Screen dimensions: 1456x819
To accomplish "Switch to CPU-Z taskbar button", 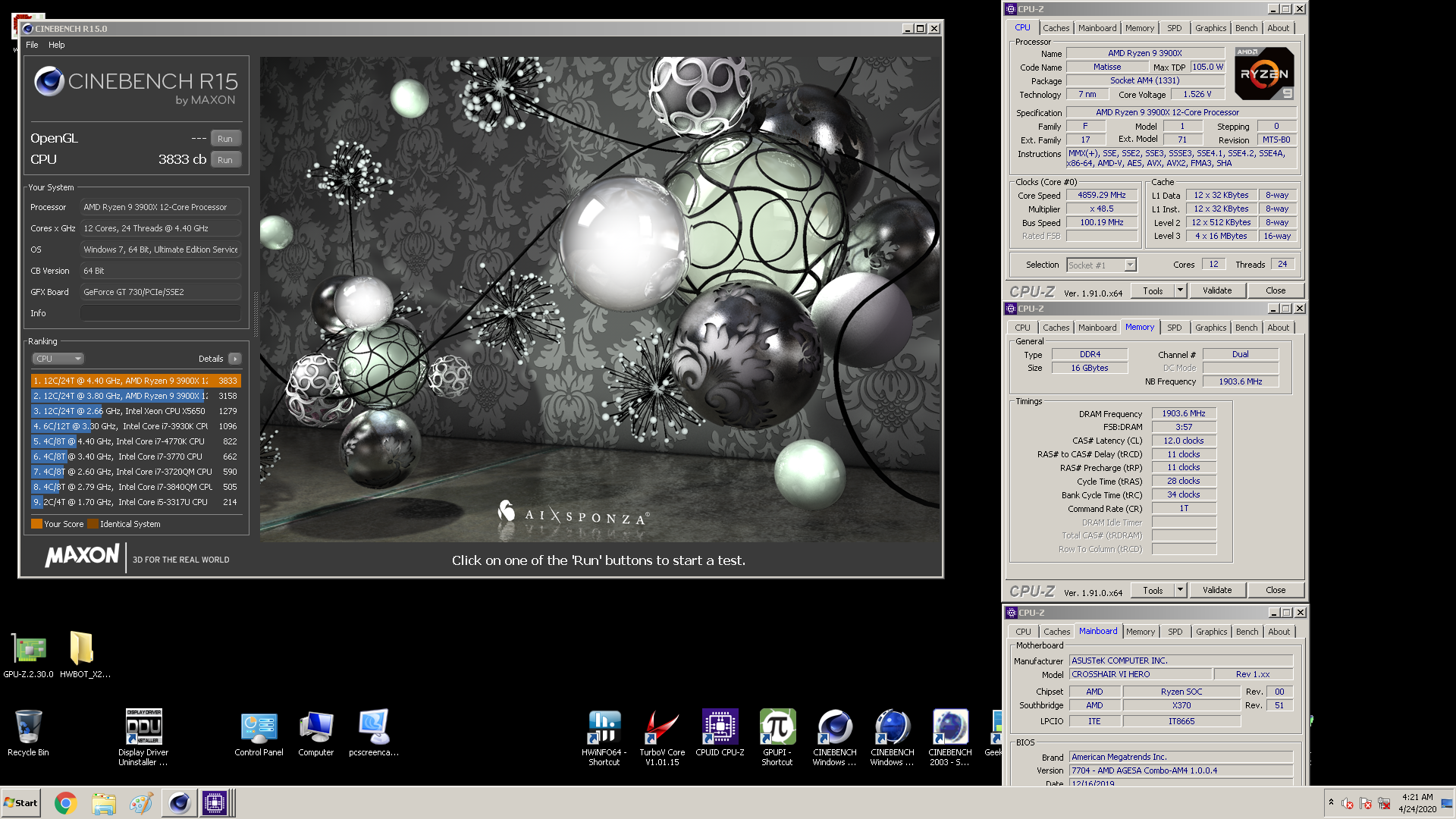I will [215, 803].
